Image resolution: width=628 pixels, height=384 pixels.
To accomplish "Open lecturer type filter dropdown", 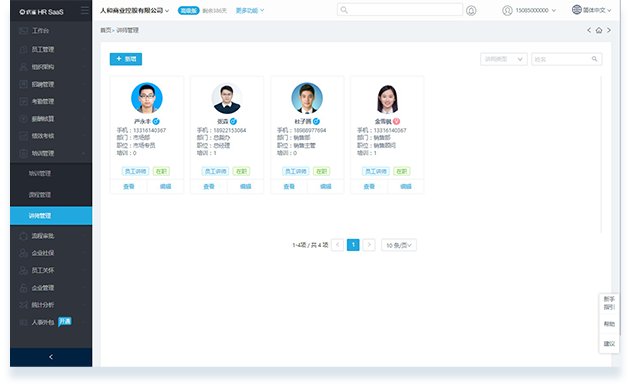I will [x=503, y=59].
